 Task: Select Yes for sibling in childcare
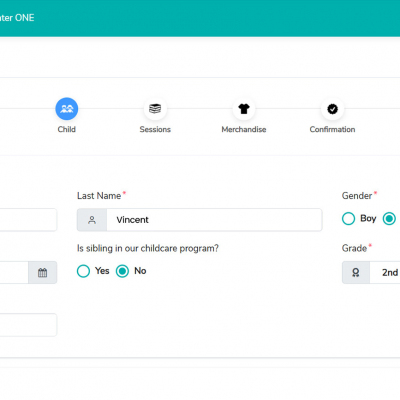click(83, 271)
